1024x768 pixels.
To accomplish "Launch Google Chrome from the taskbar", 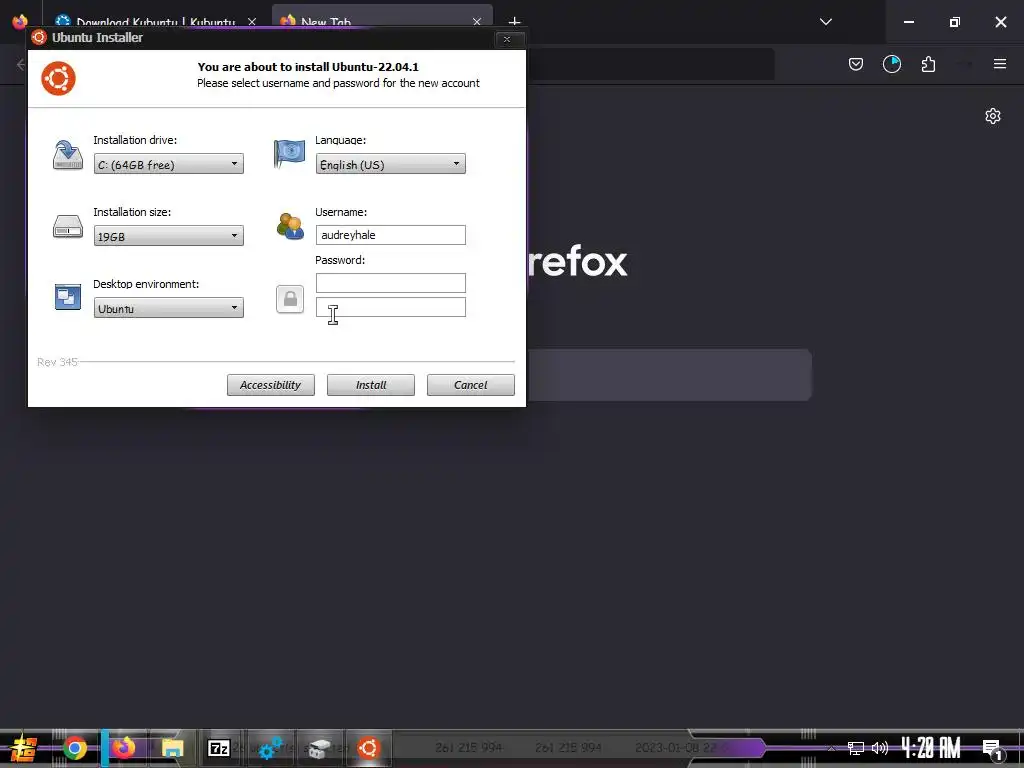I will (x=74, y=748).
